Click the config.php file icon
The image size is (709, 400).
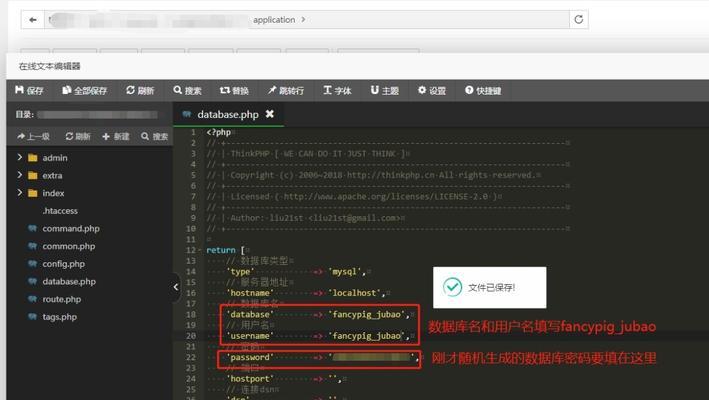32,264
